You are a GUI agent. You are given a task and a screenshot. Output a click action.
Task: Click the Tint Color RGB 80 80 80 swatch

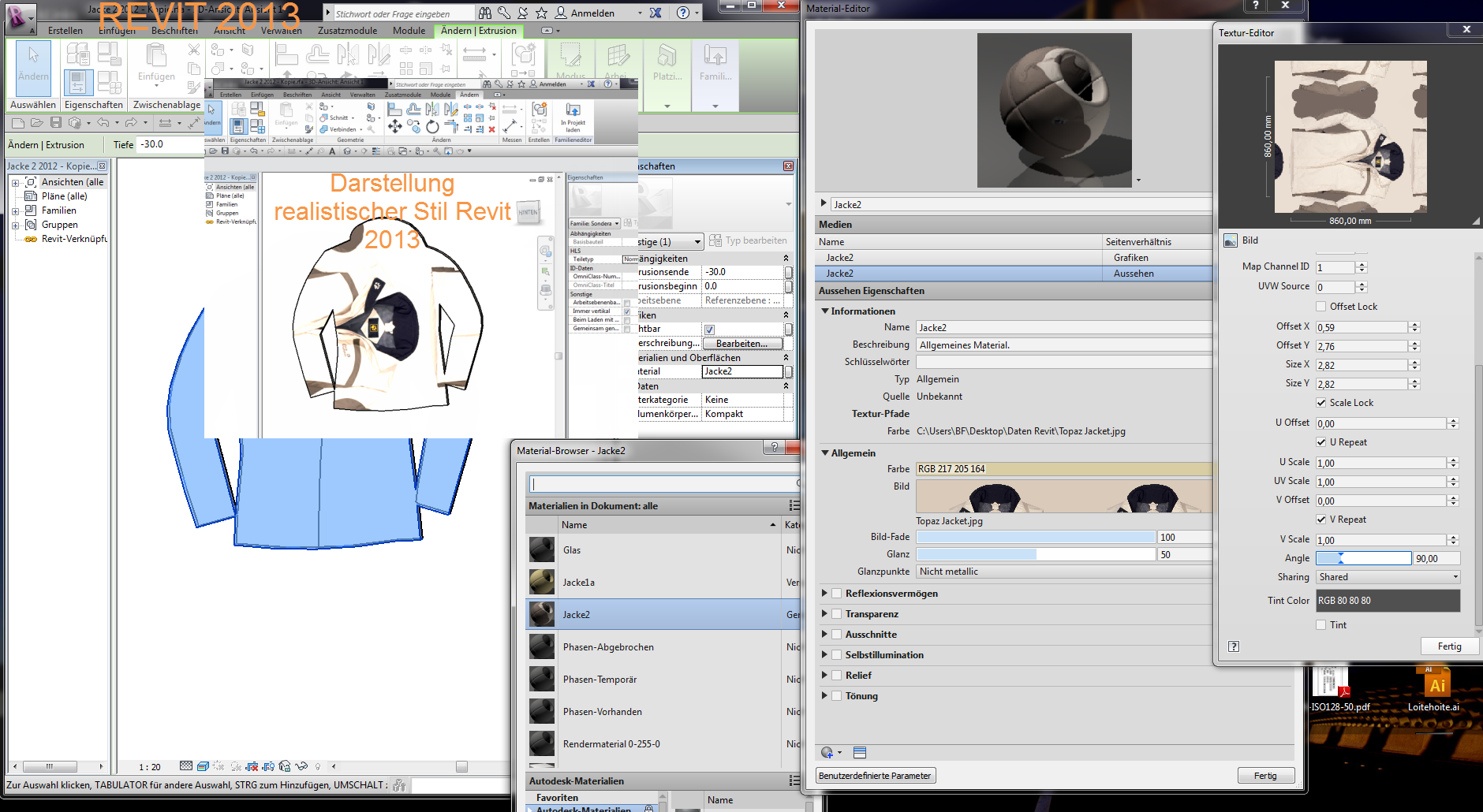[x=1388, y=601]
